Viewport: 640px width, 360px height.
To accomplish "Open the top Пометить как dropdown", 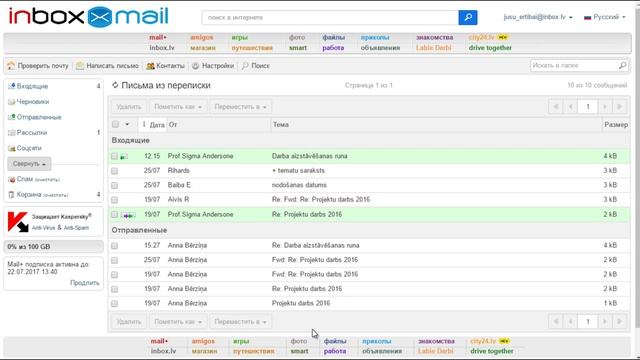I will click(x=178, y=107).
